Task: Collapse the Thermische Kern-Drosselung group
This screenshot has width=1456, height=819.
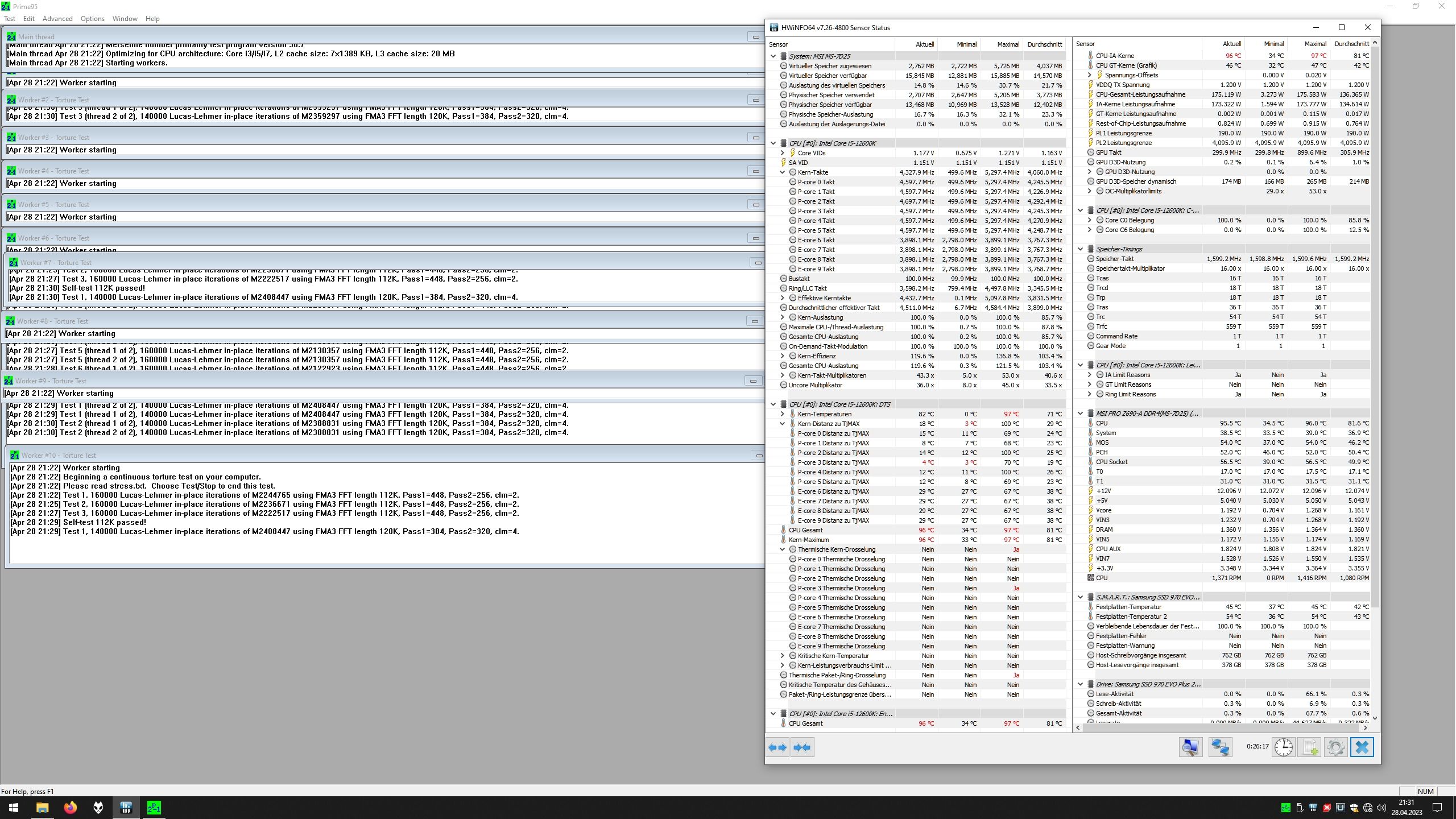Action: pyautogui.click(x=783, y=549)
